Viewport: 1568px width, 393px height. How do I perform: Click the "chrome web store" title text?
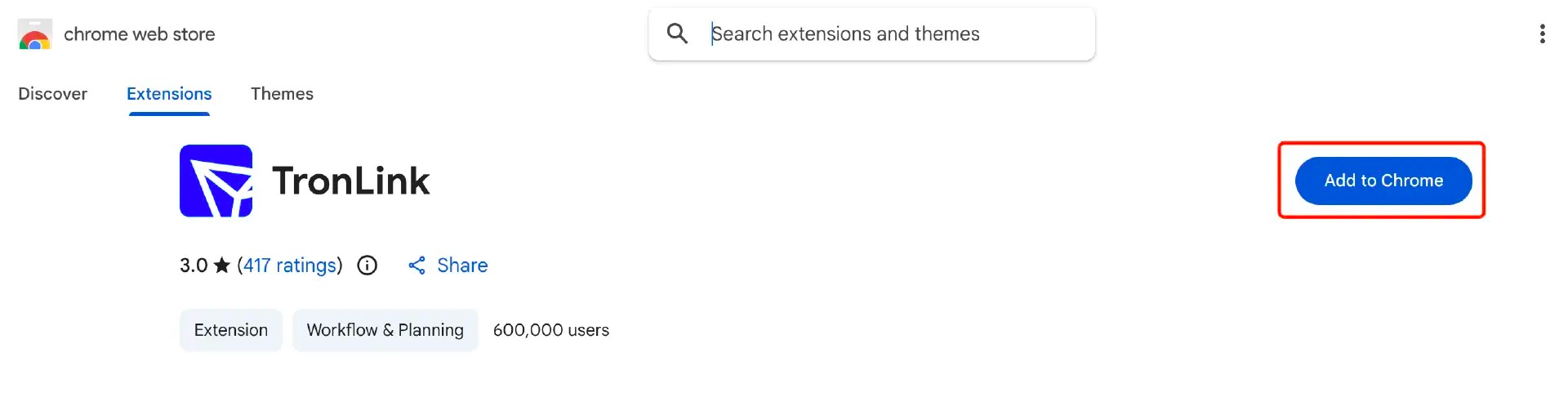pos(140,34)
